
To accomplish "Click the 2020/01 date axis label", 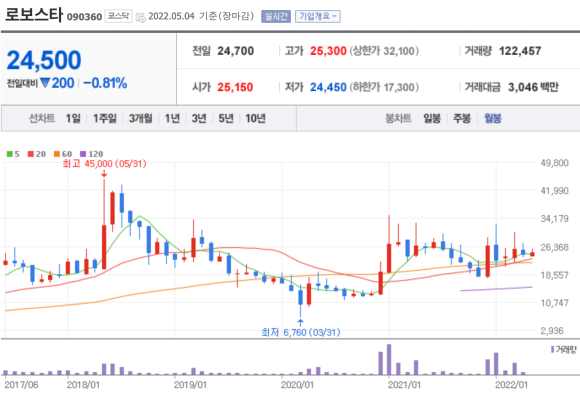I will tap(297, 385).
